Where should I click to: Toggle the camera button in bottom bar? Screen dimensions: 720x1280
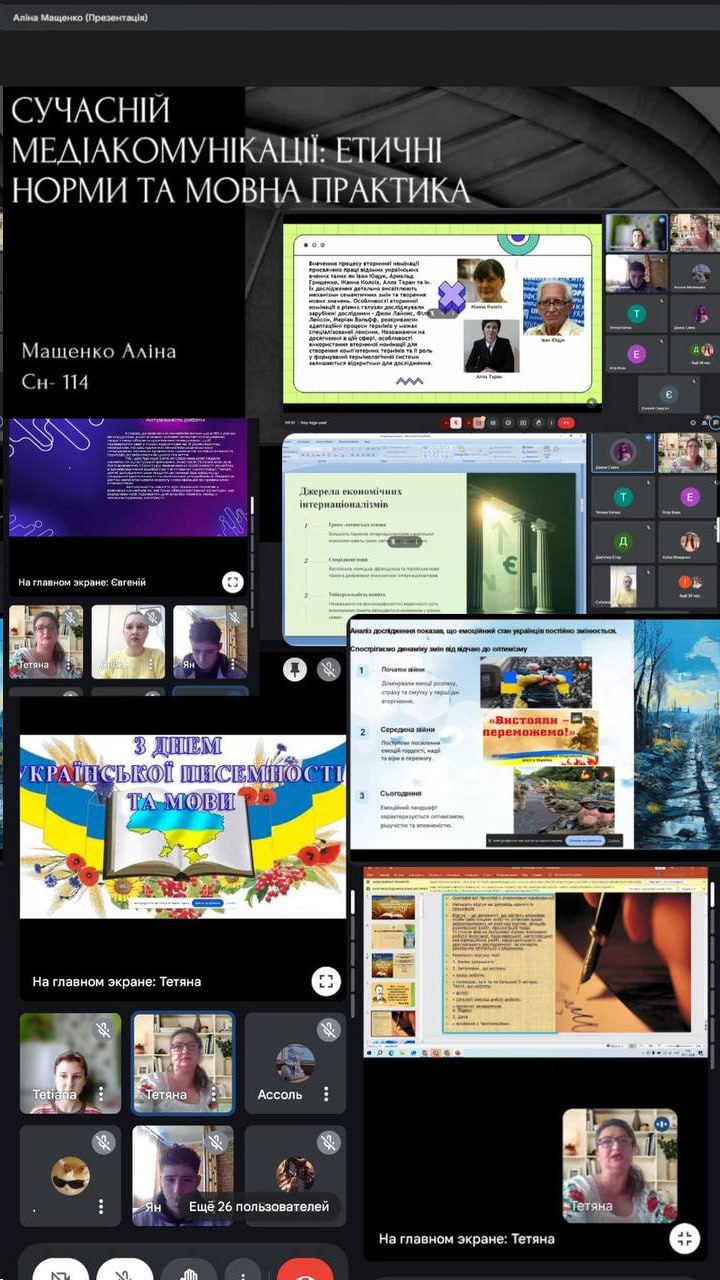(60, 1268)
